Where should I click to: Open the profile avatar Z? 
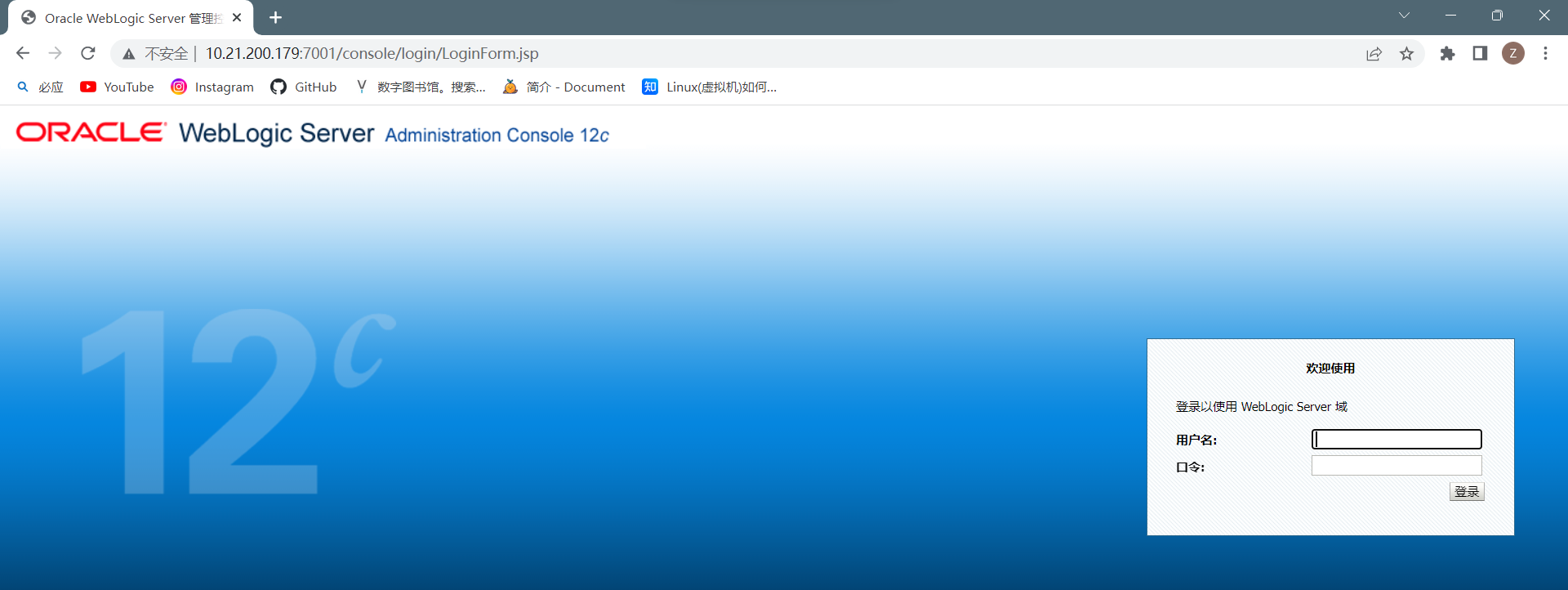click(x=1513, y=54)
